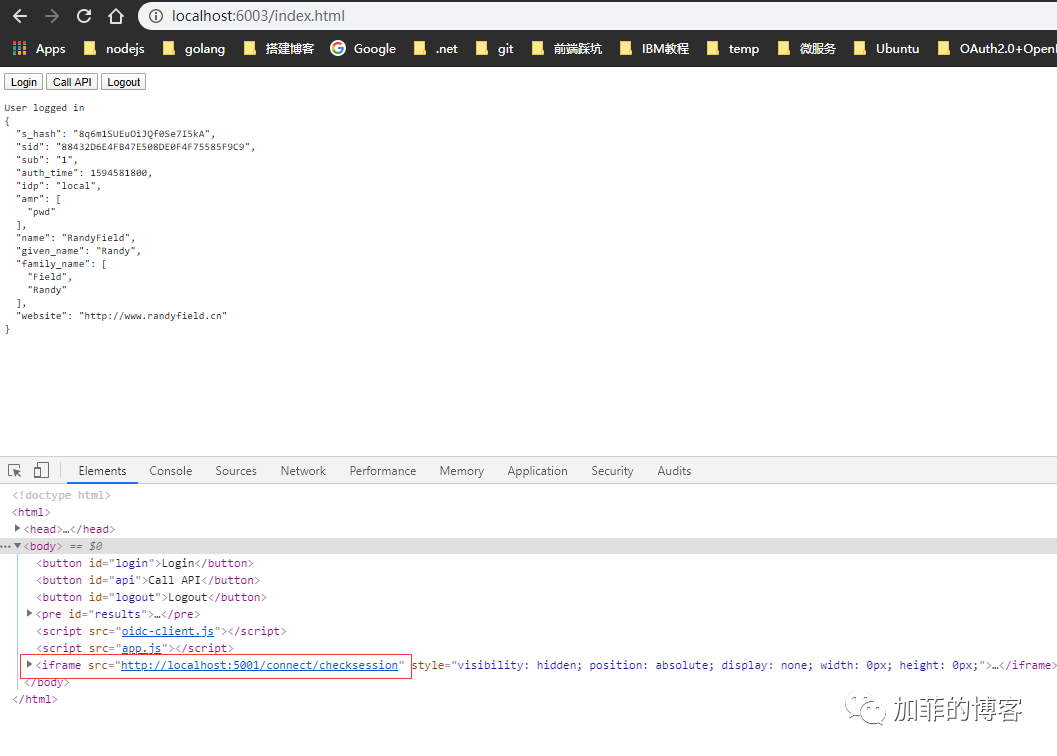This screenshot has height=756, width=1057.
Task: Open the IBM教程 bookmark folder
Action: (x=654, y=49)
